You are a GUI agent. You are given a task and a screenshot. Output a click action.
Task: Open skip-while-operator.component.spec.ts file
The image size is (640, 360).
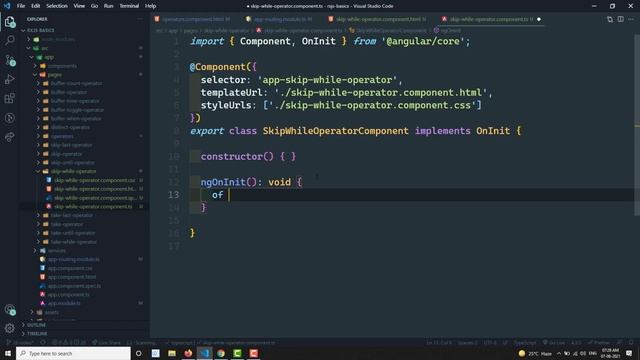[84, 198]
